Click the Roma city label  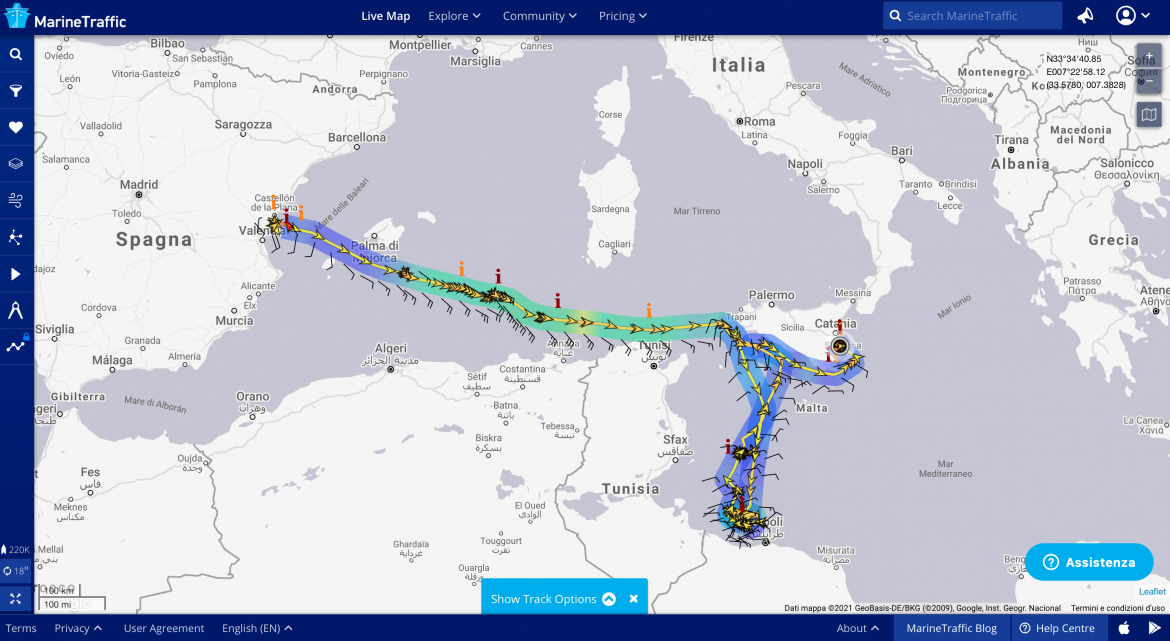click(760, 122)
